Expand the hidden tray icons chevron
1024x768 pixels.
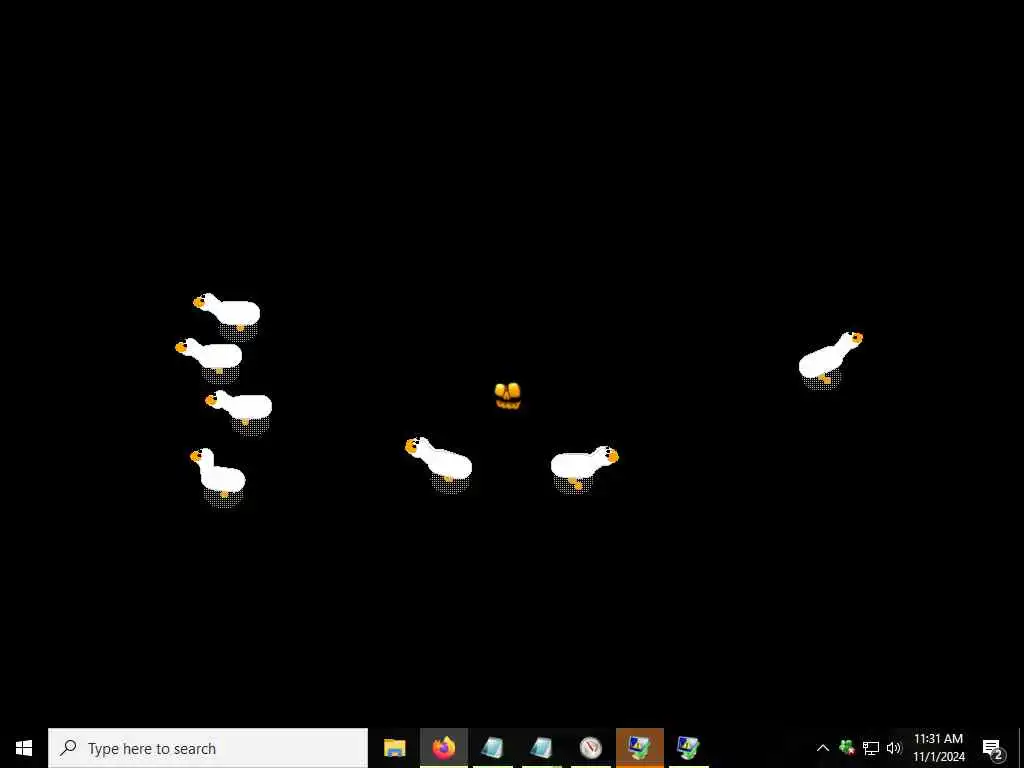point(823,748)
